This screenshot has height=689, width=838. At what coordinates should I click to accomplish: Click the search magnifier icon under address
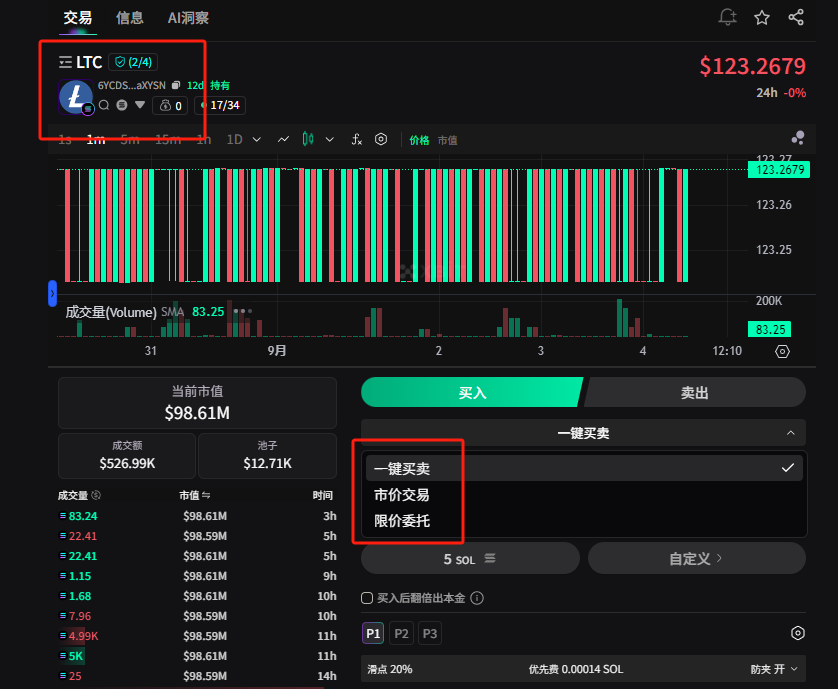104,105
